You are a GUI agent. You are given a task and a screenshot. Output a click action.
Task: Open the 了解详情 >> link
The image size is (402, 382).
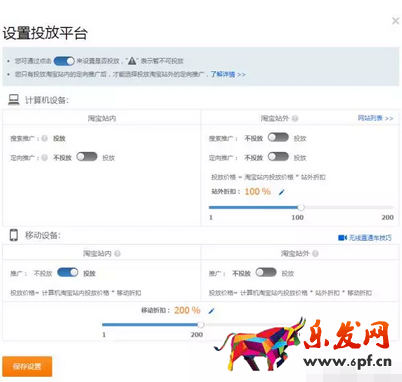[x=228, y=74]
